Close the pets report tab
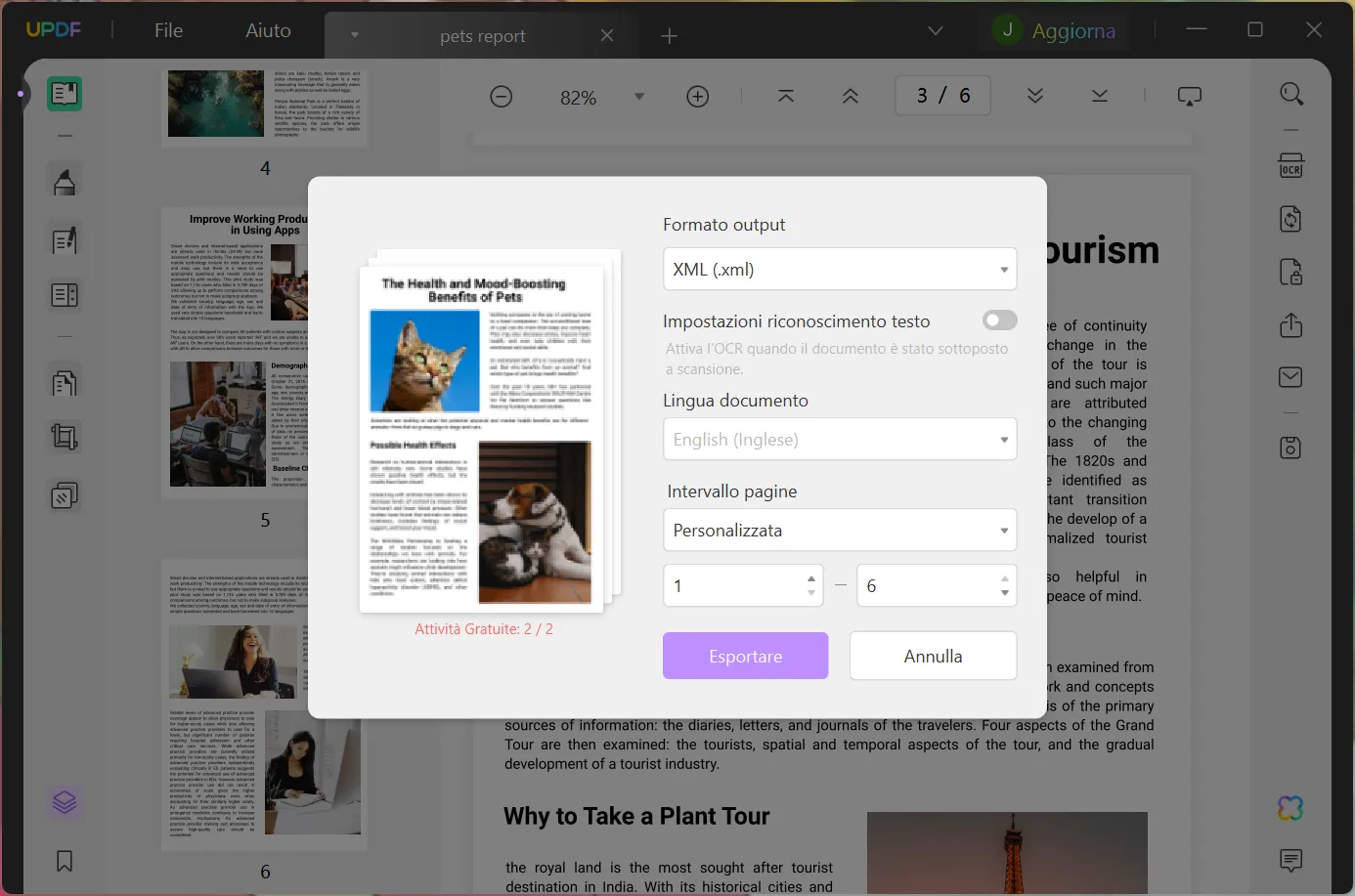This screenshot has width=1355, height=896. (607, 35)
